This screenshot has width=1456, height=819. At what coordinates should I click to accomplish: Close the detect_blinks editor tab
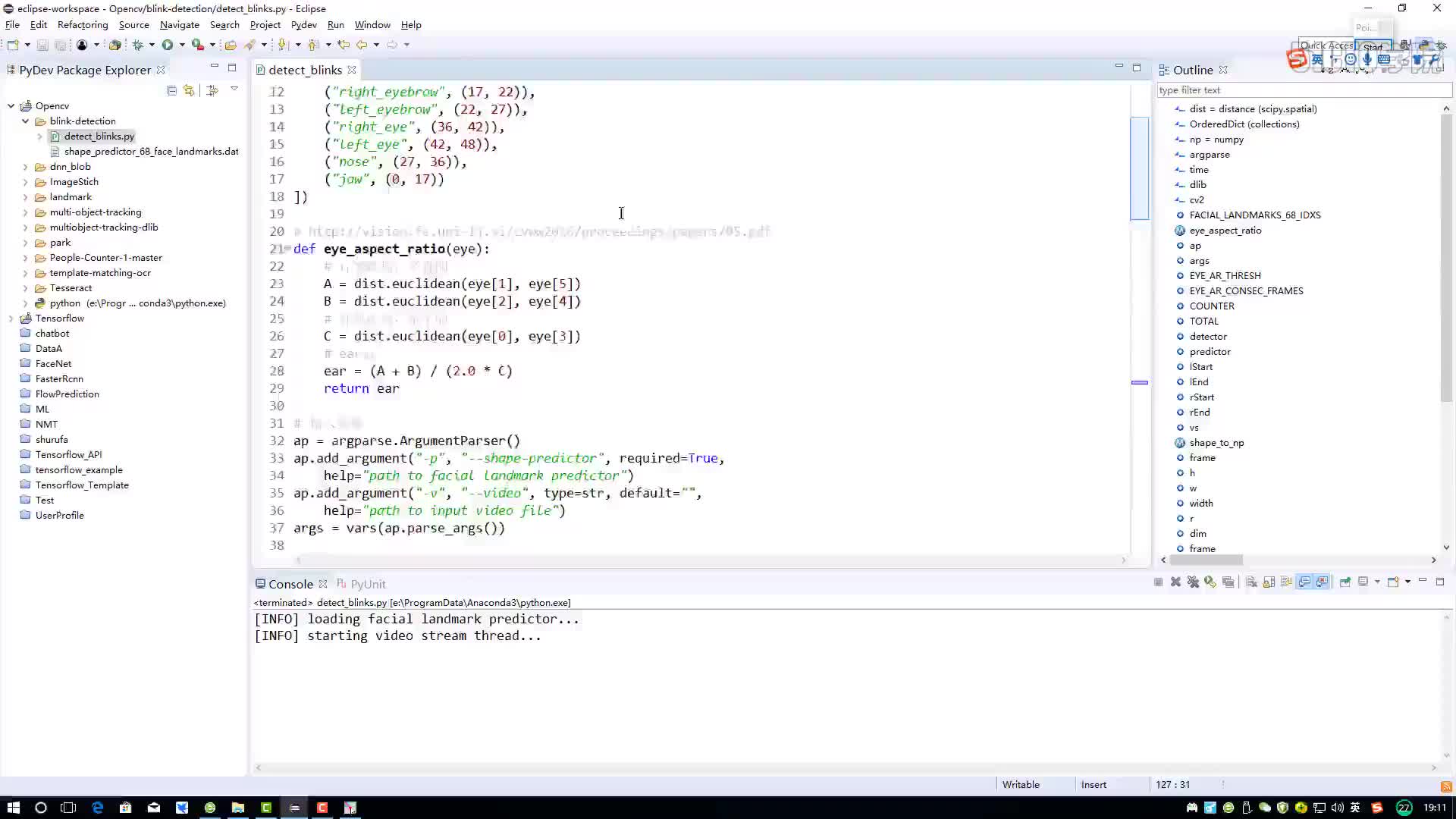(x=352, y=70)
